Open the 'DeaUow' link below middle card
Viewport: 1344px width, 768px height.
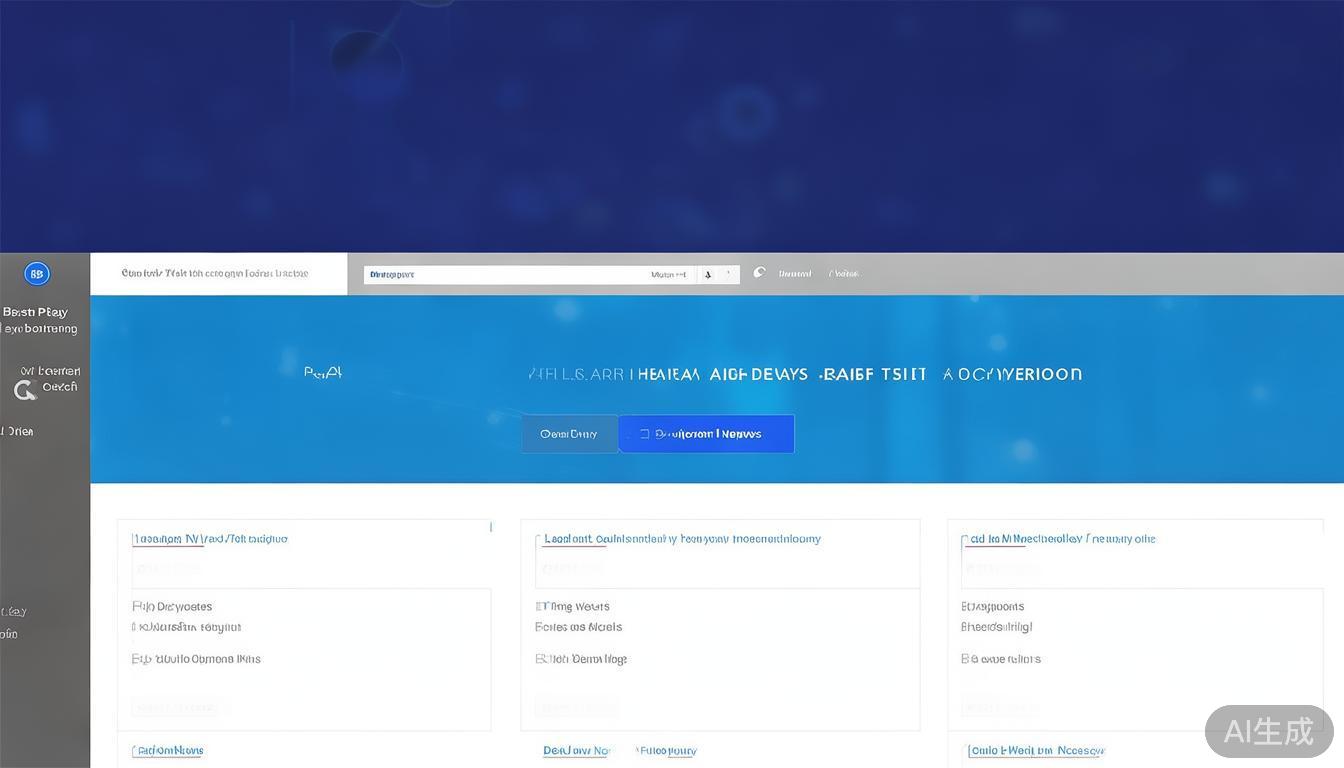pos(577,750)
